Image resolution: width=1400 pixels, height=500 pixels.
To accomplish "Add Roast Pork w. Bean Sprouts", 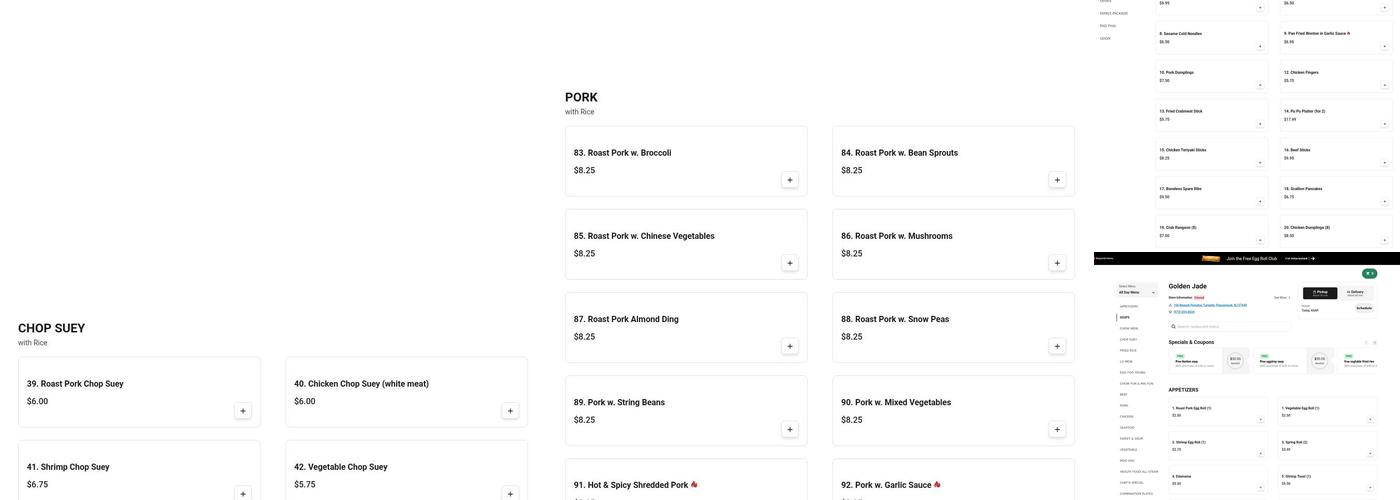I will [x=1057, y=180].
